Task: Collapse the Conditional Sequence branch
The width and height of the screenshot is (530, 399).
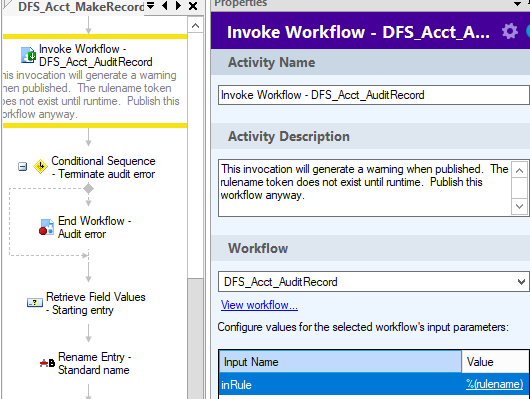Action: (22, 167)
